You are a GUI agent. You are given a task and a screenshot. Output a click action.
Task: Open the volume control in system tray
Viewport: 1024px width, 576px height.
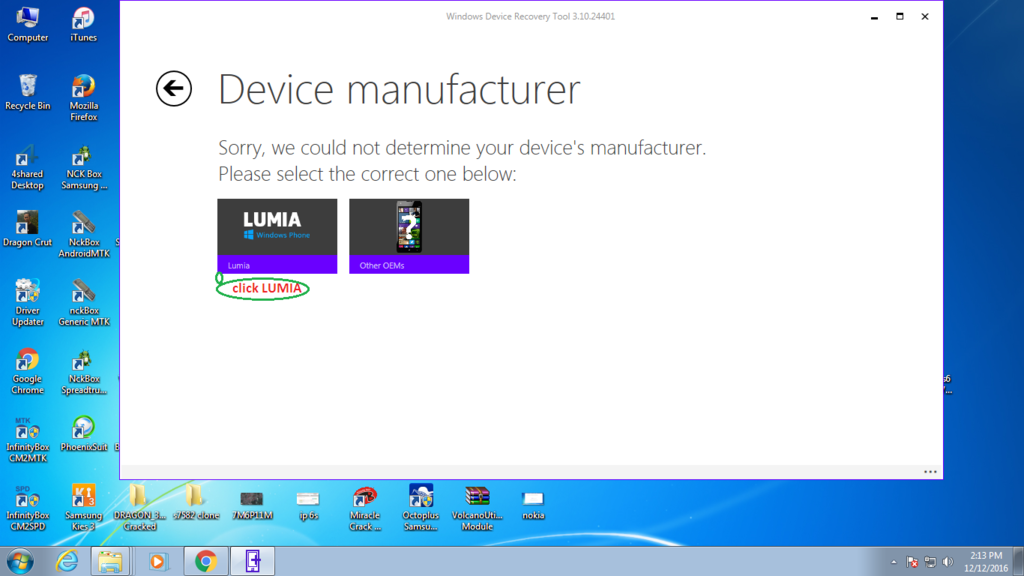(947, 562)
